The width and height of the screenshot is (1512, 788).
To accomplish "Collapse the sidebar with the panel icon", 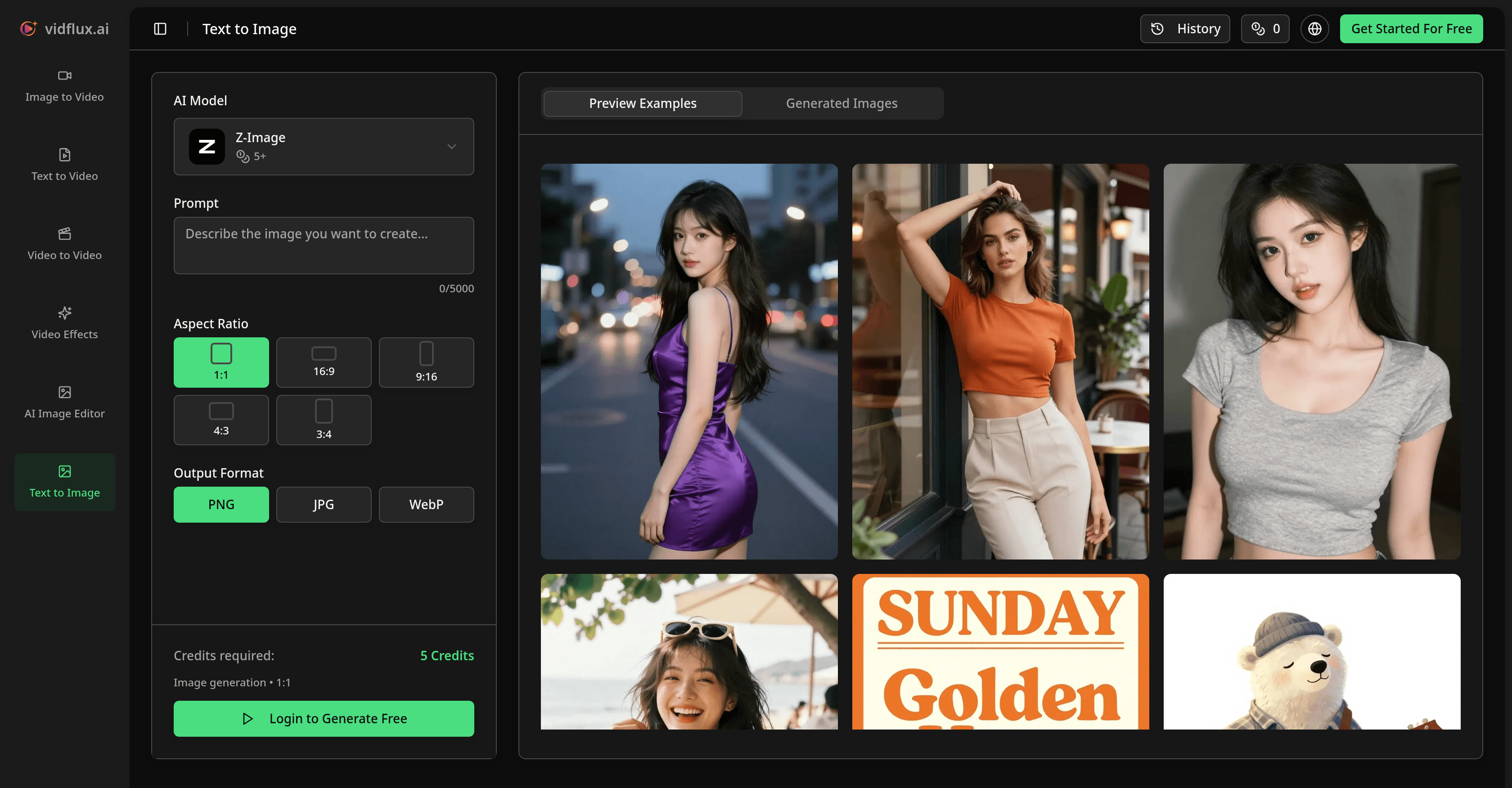I will pos(160,28).
